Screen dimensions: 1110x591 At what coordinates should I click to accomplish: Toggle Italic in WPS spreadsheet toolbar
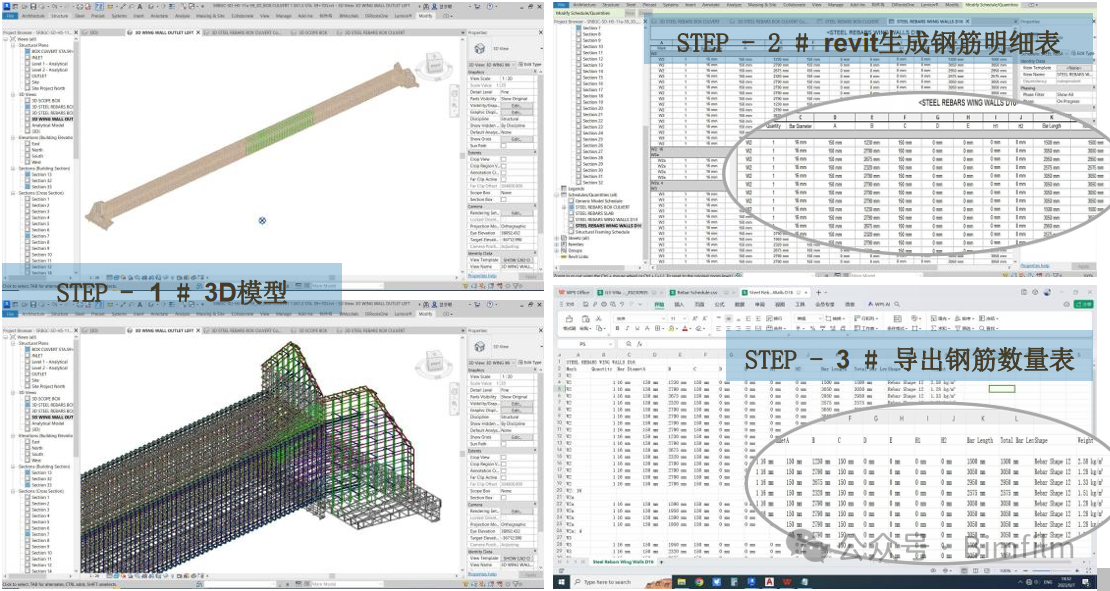[628, 328]
